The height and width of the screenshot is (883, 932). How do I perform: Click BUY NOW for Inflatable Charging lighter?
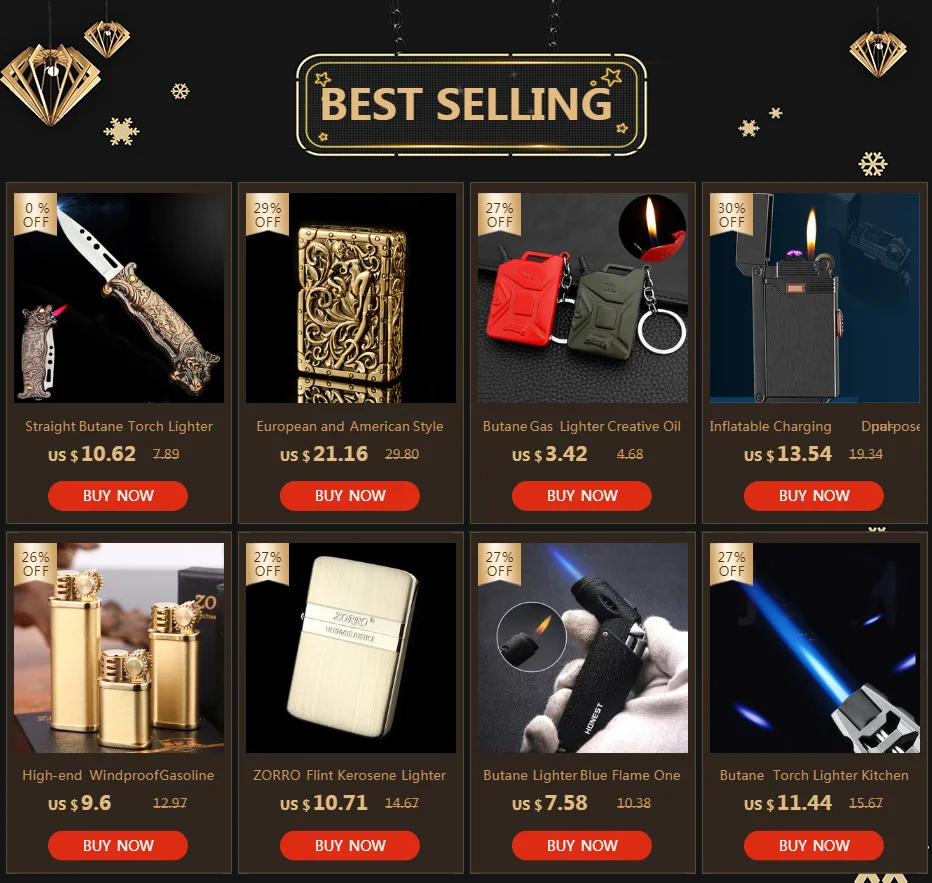click(813, 496)
